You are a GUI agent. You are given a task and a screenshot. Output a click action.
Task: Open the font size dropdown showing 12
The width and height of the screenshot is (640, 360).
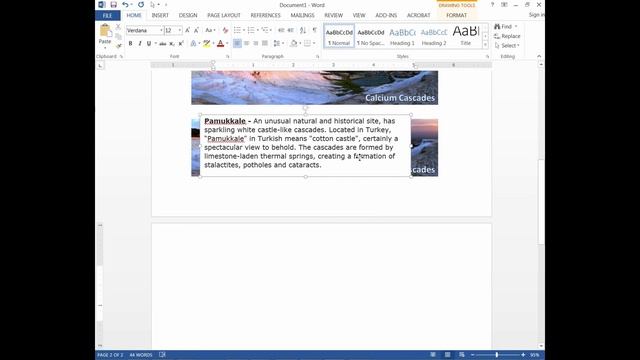(180, 31)
